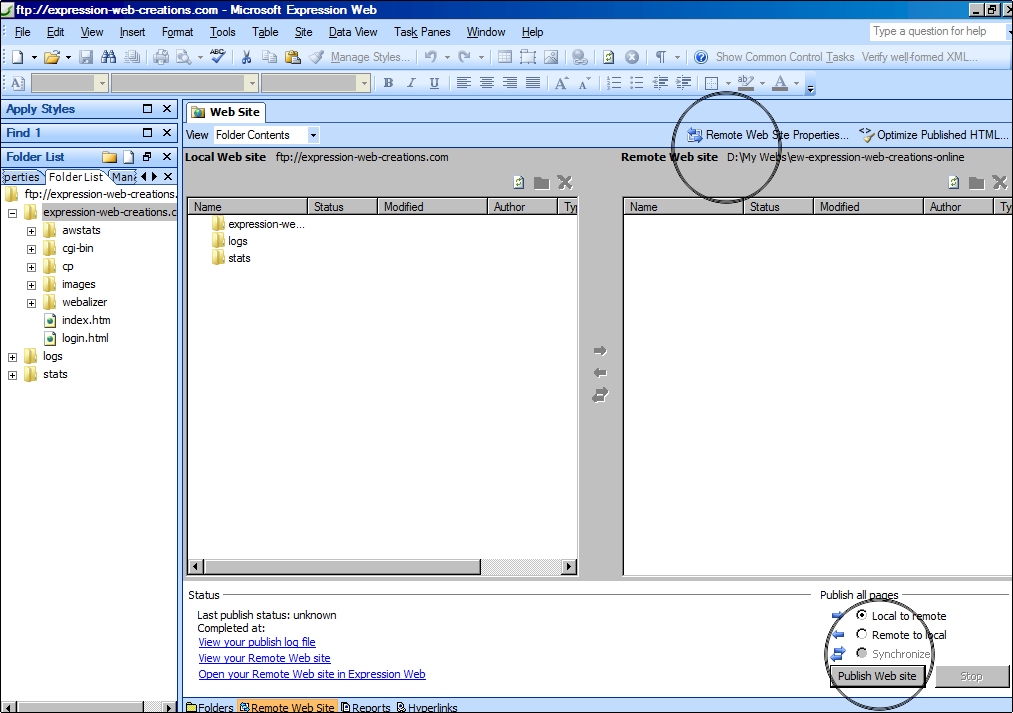Open the Style dropdown in formatting toolbar
Screen dimensions: 1013x713
coord(101,83)
